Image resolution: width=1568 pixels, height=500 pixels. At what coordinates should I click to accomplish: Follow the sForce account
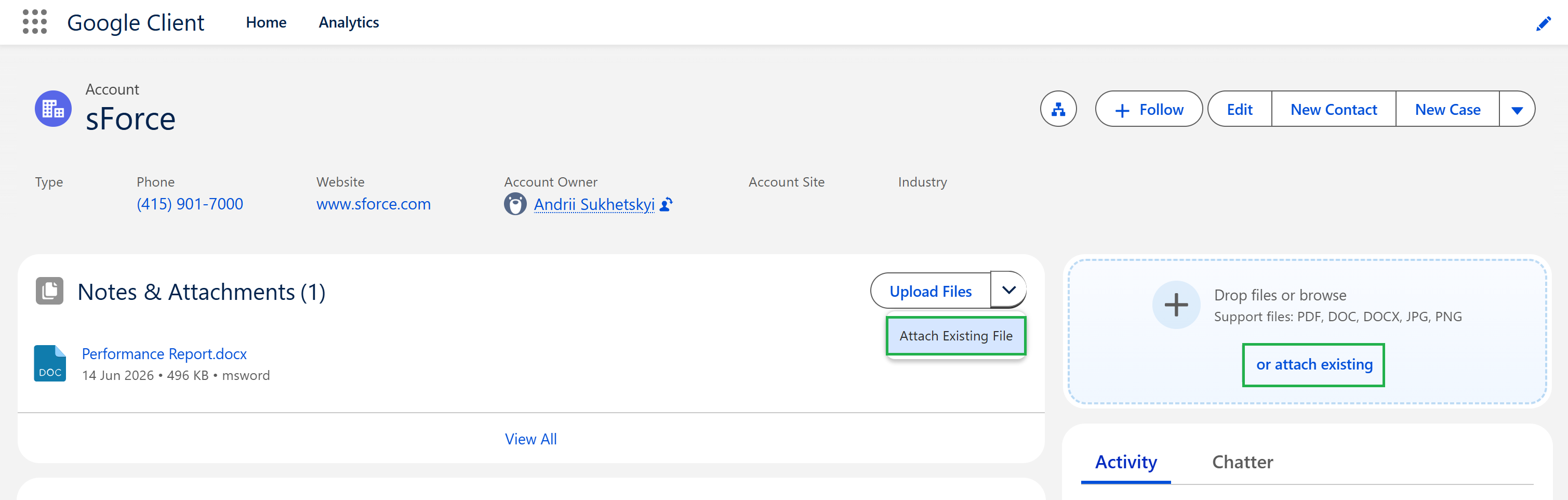click(x=1149, y=110)
